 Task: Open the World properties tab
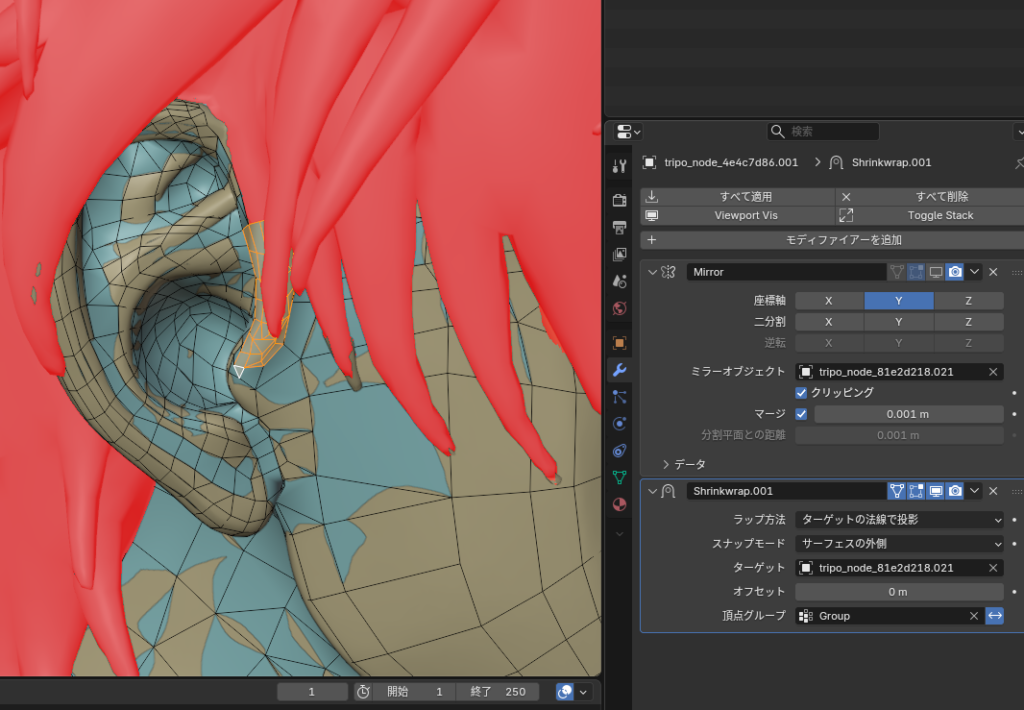(619, 308)
